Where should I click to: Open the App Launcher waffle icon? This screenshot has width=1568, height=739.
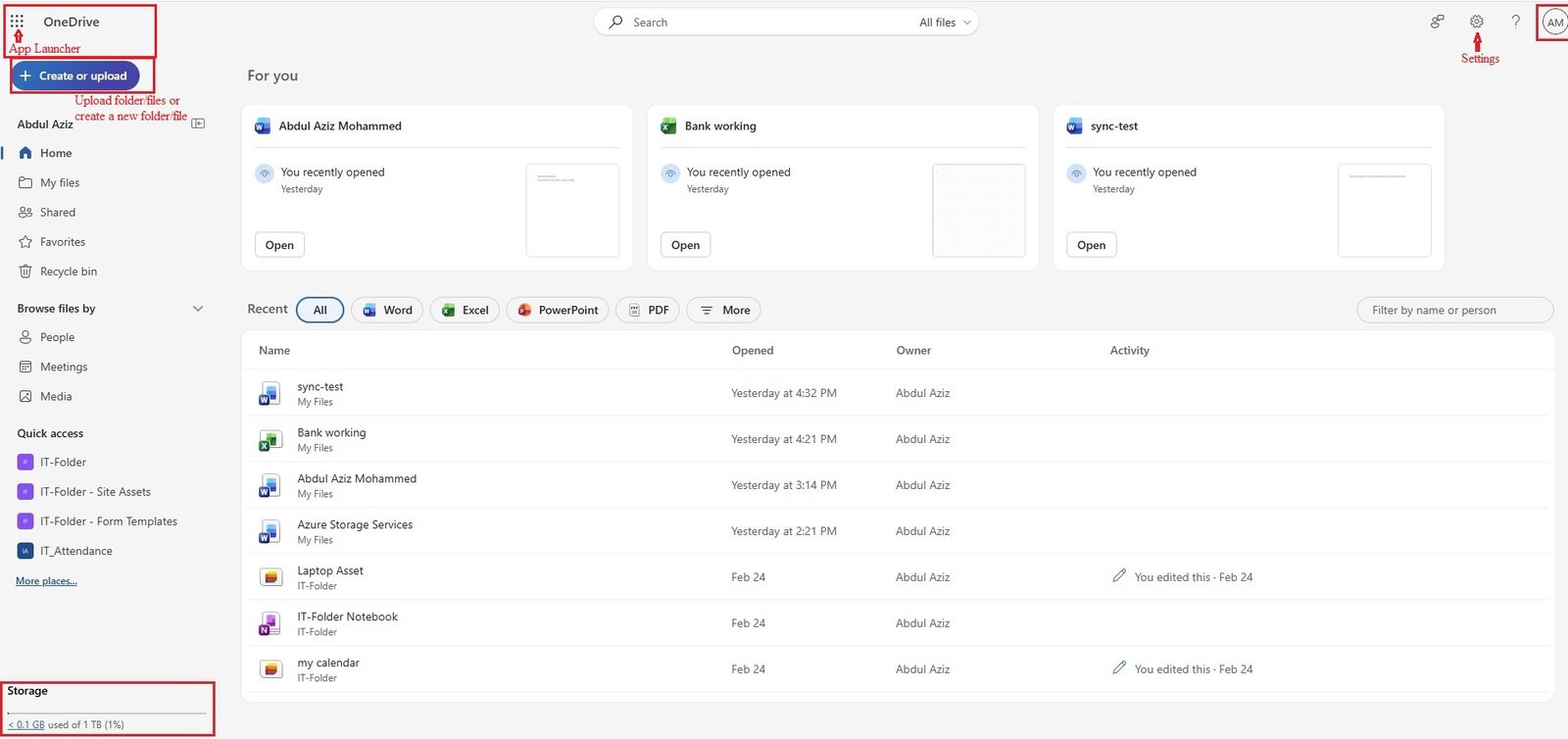coord(17,21)
